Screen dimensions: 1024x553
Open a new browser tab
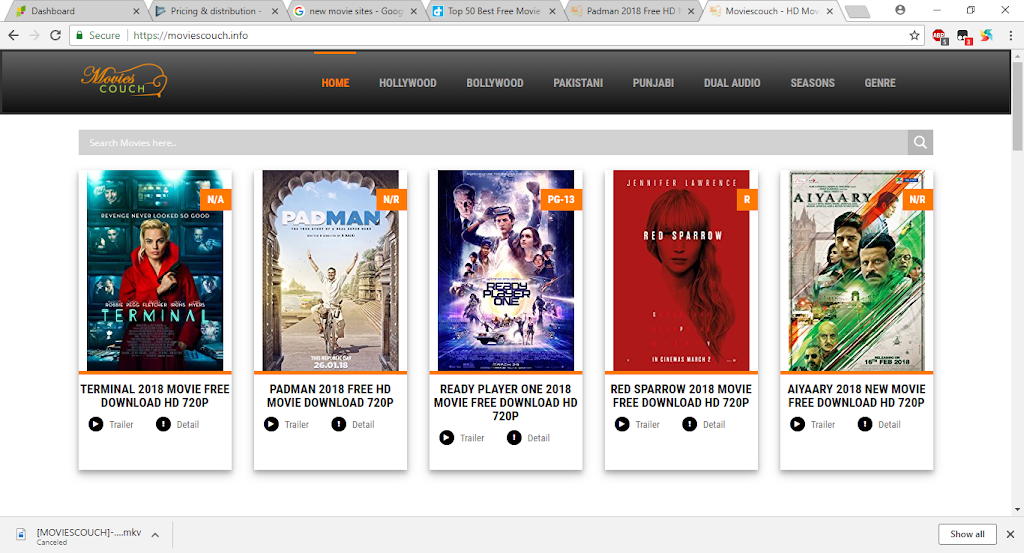(x=857, y=12)
